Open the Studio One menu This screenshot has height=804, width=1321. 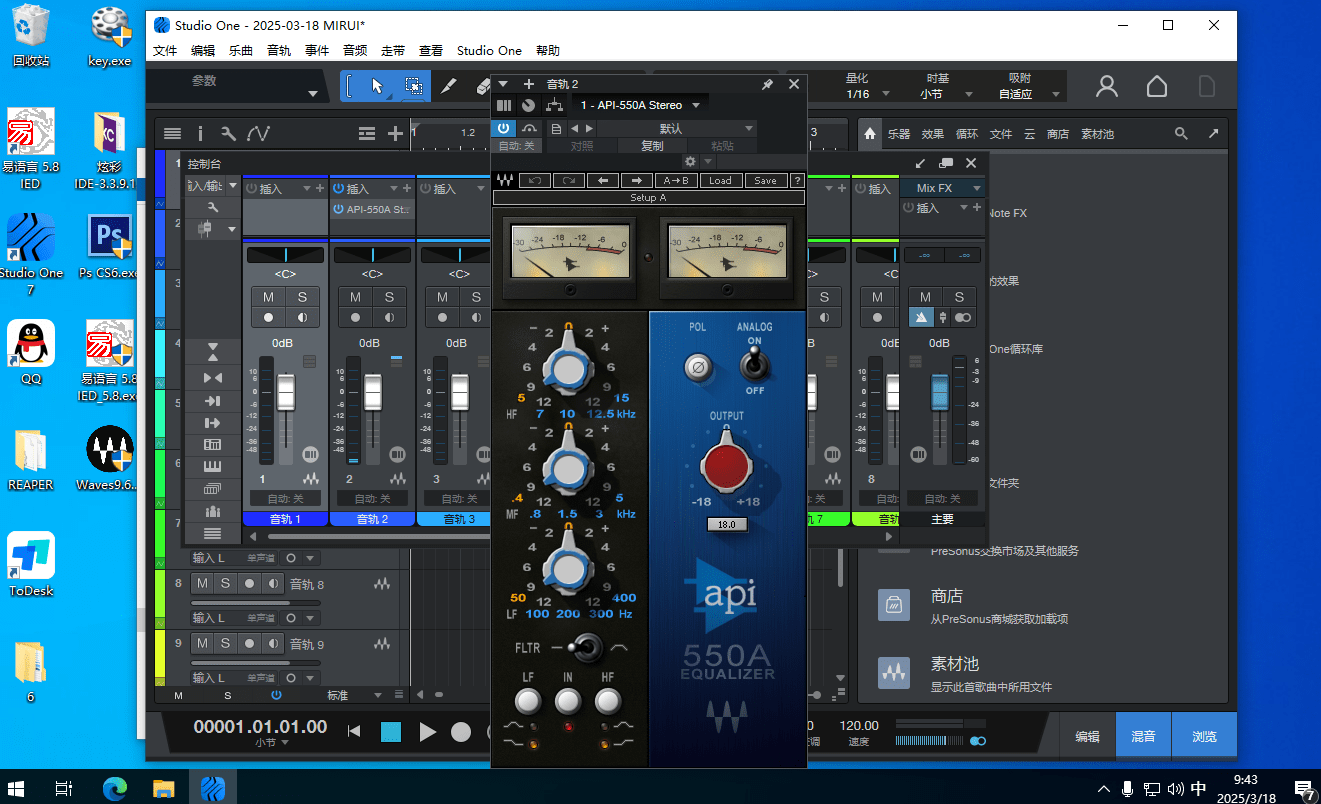coord(489,51)
